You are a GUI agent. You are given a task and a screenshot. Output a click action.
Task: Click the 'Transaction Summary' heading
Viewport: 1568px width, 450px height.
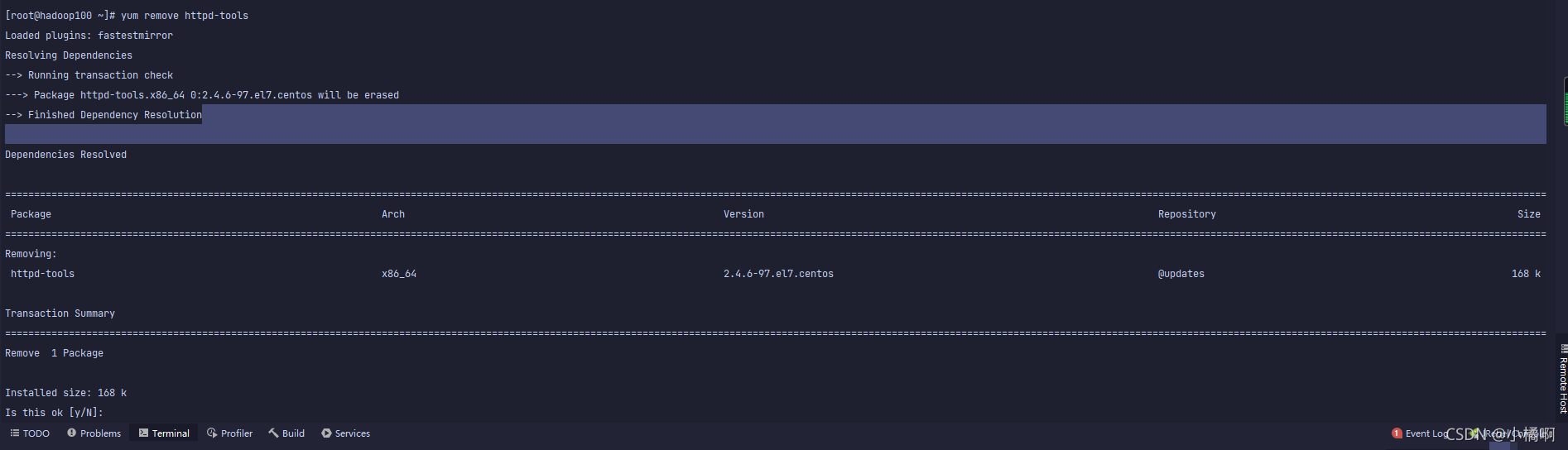[x=60, y=314]
